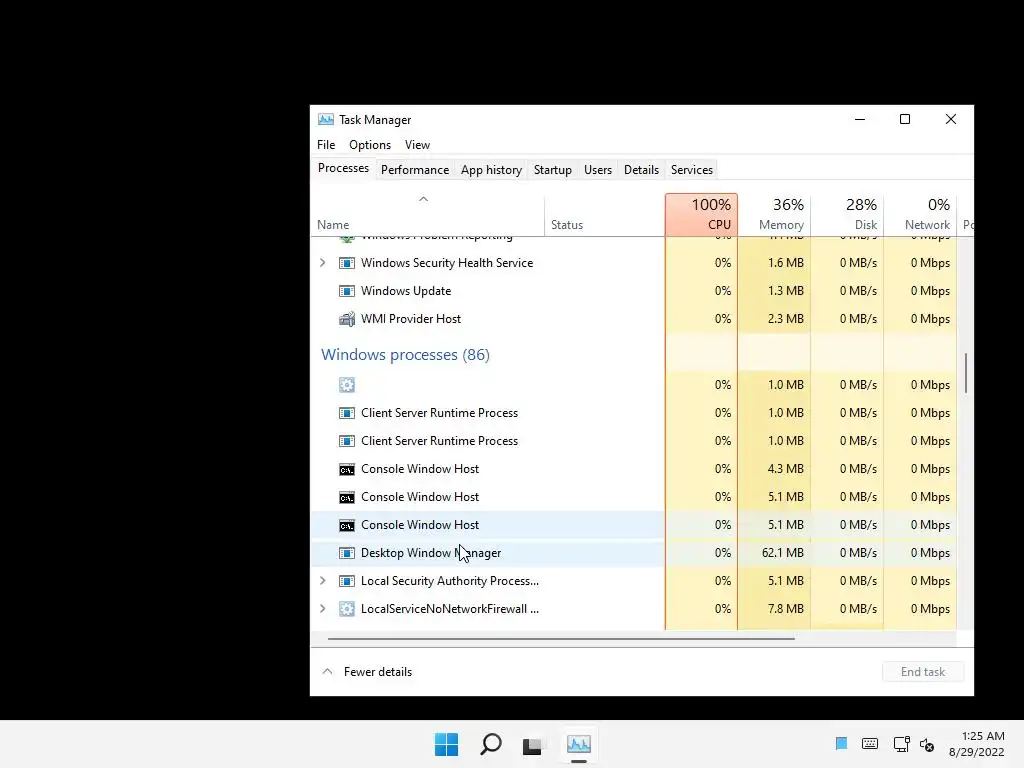Click the LocalServiceNoNetworkFirewall gear icon
The width and height of the screenshot is (1024, 768).
[347, 609]
